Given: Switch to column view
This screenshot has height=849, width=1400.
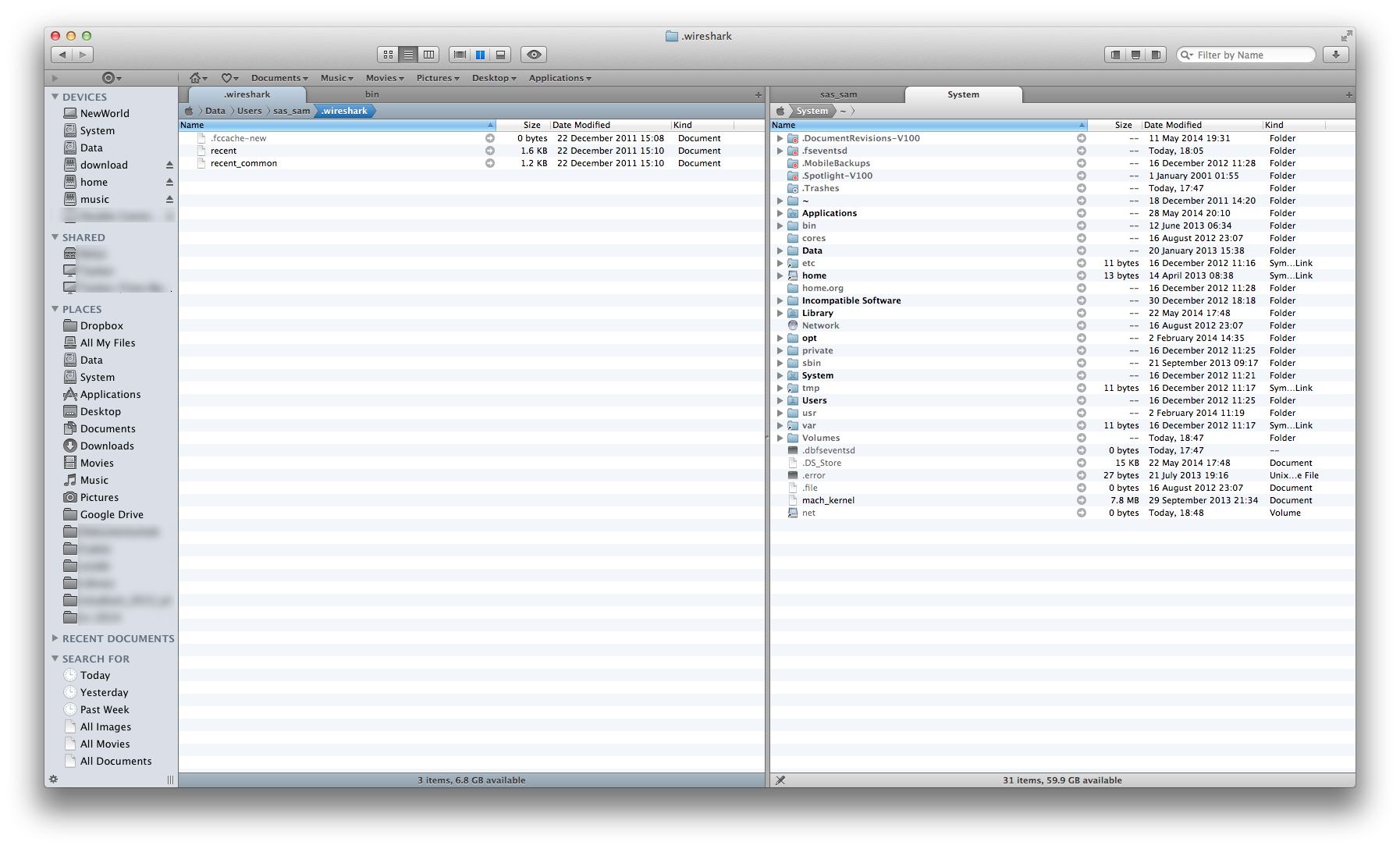Looking at the screenshot, I should coord(428,55).
